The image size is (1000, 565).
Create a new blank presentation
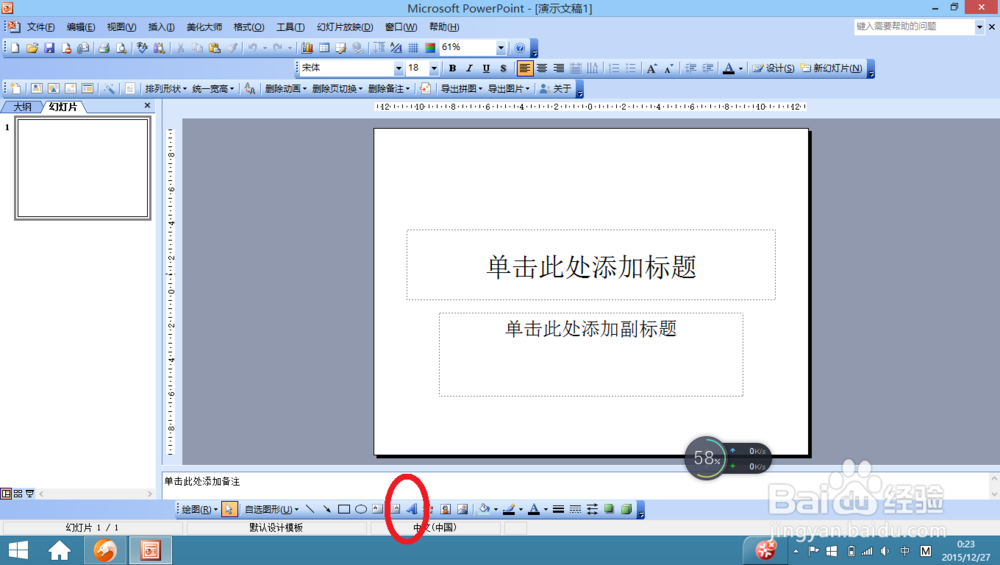(15, 48)
